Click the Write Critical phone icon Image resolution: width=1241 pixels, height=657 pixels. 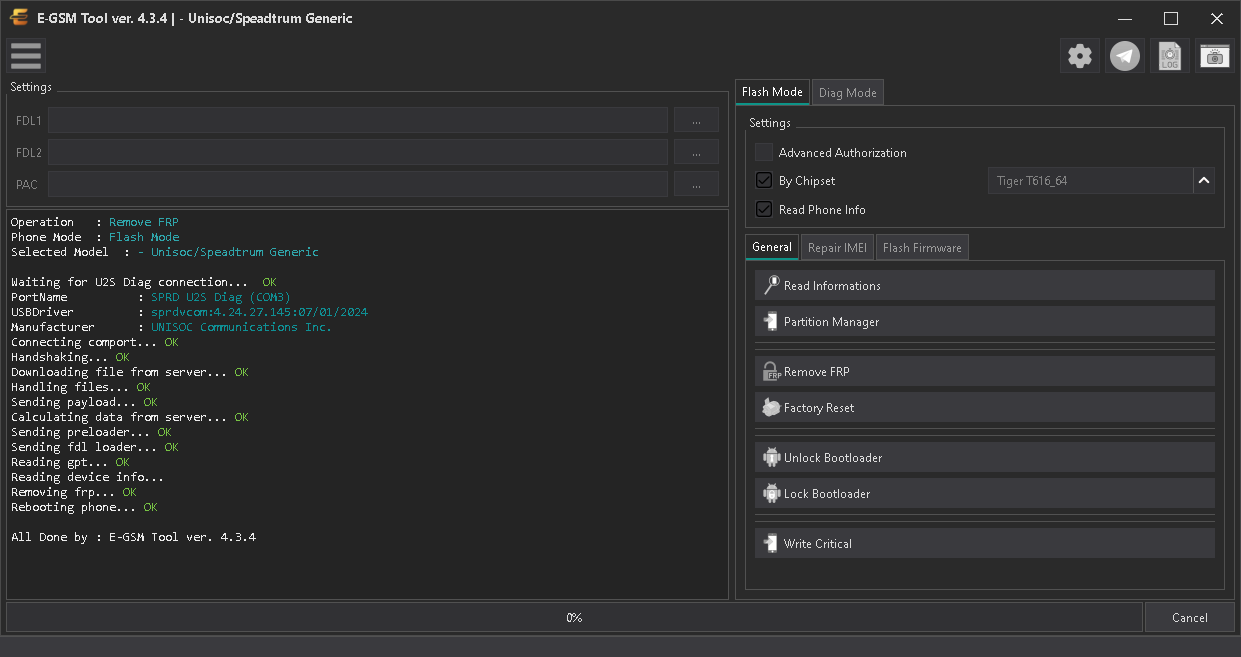coord(771,543)
